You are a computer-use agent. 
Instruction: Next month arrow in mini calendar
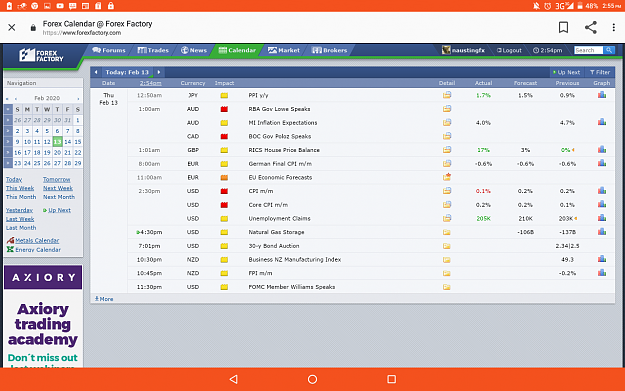(x=78, y=98)
